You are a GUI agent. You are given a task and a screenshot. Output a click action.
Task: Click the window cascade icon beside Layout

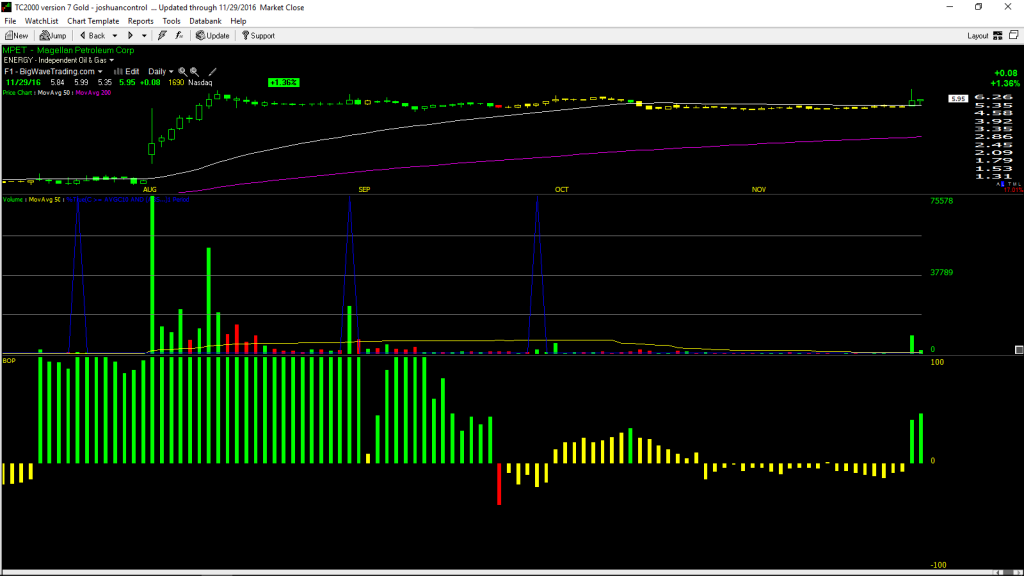(x=1014, y=35)
